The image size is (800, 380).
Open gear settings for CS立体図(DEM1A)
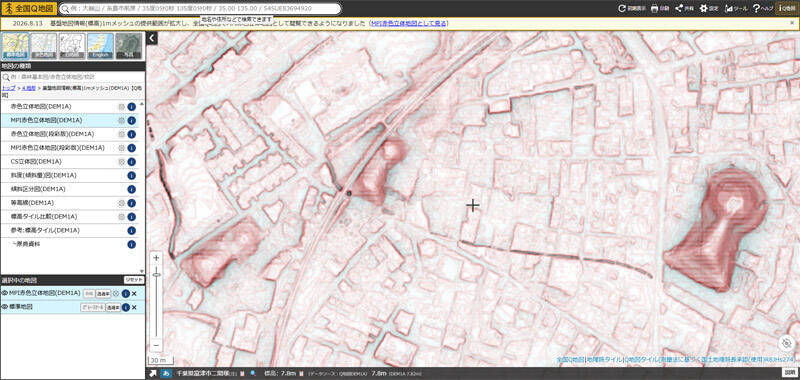tap(121, 162)
